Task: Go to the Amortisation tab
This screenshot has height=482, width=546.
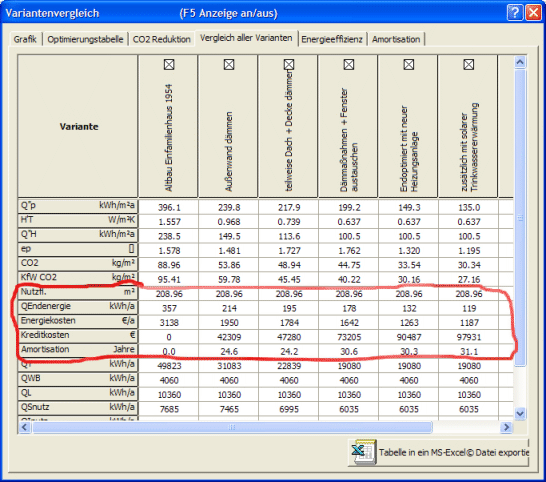Action: [396, 39]
